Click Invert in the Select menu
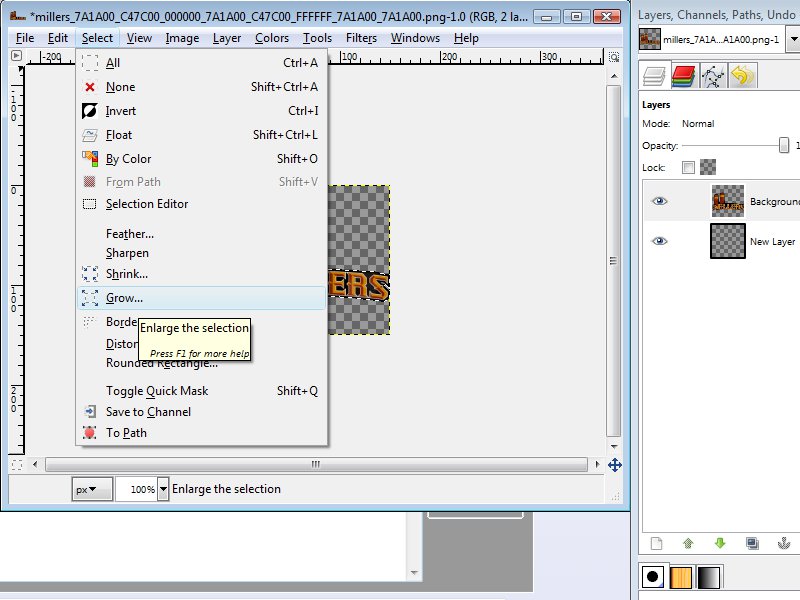The width and height of the screenshot is (800, 600). (121, 111)
